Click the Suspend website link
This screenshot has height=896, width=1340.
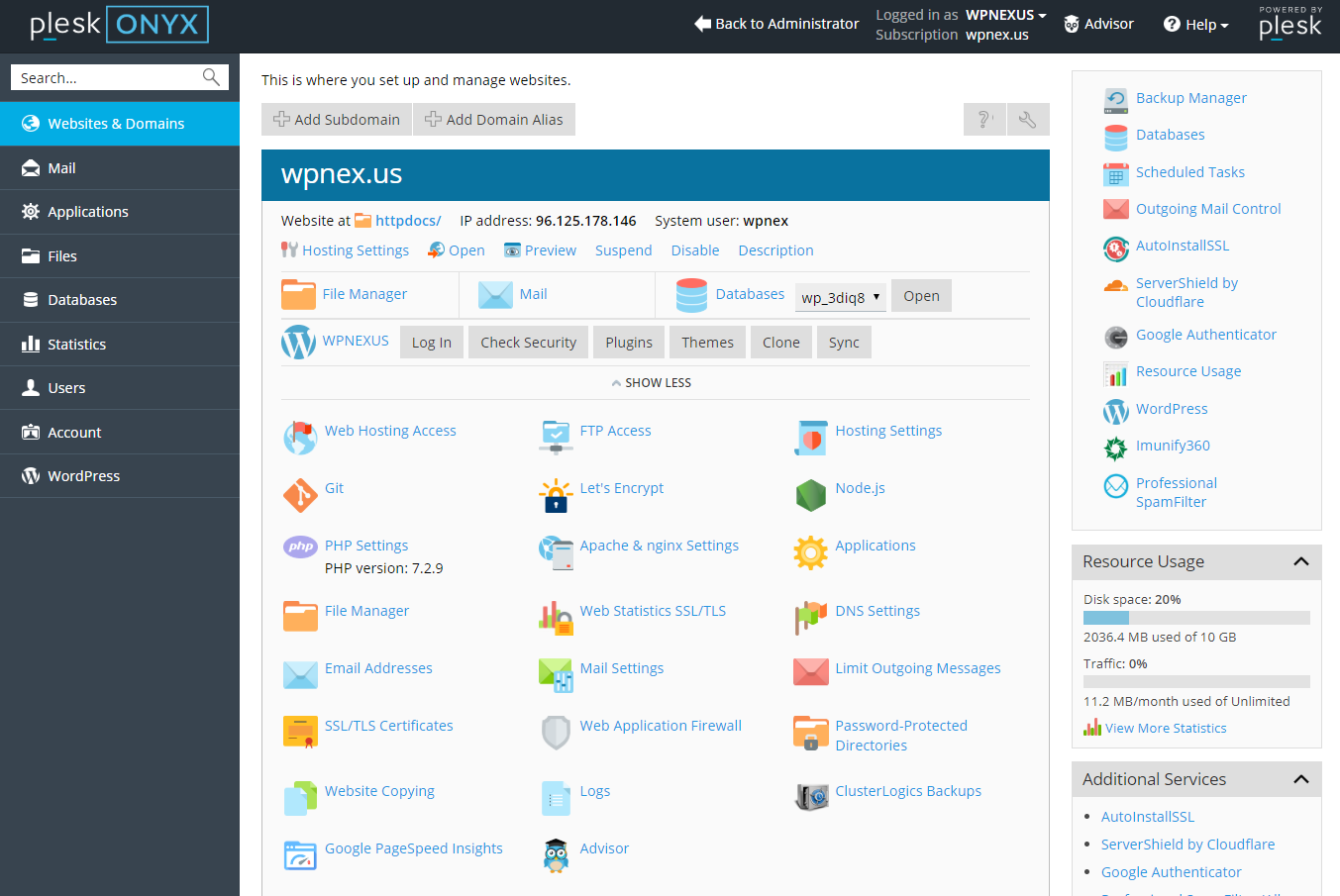(x=624, y=250)
